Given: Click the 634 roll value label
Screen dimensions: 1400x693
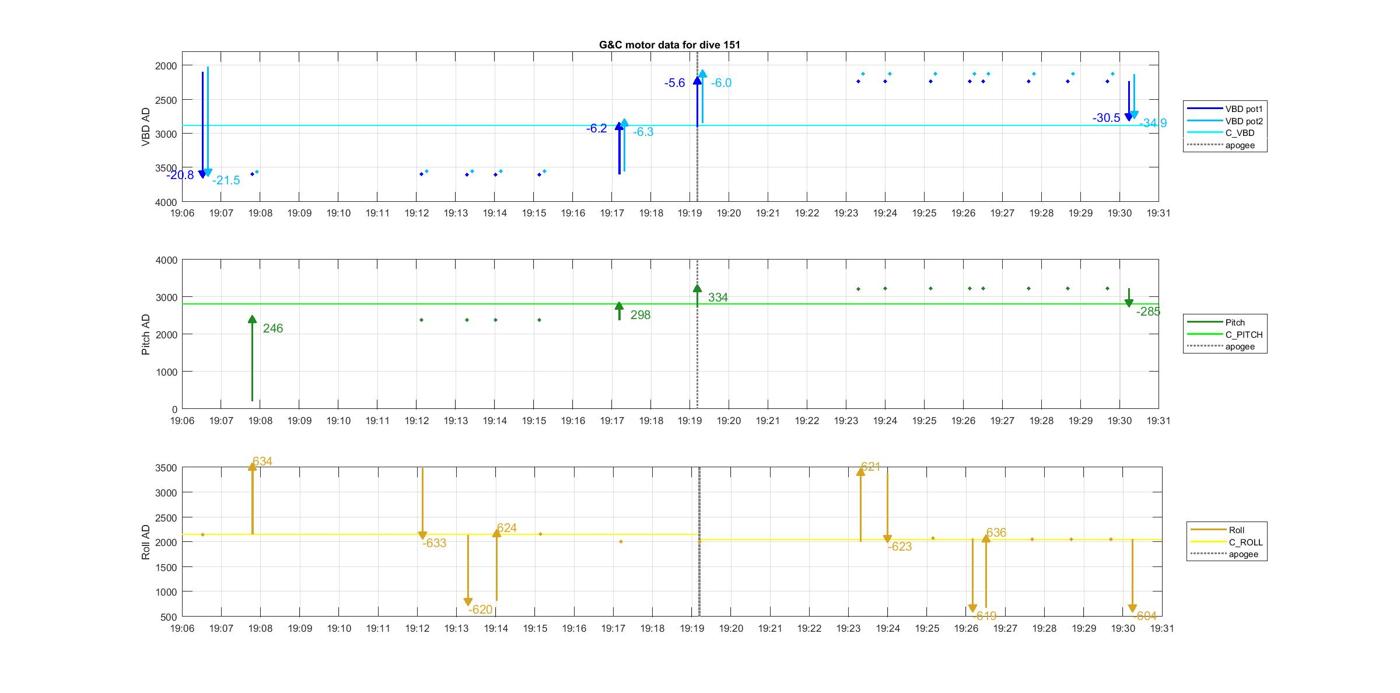Looking at the screenshot, I should [262, 462].
